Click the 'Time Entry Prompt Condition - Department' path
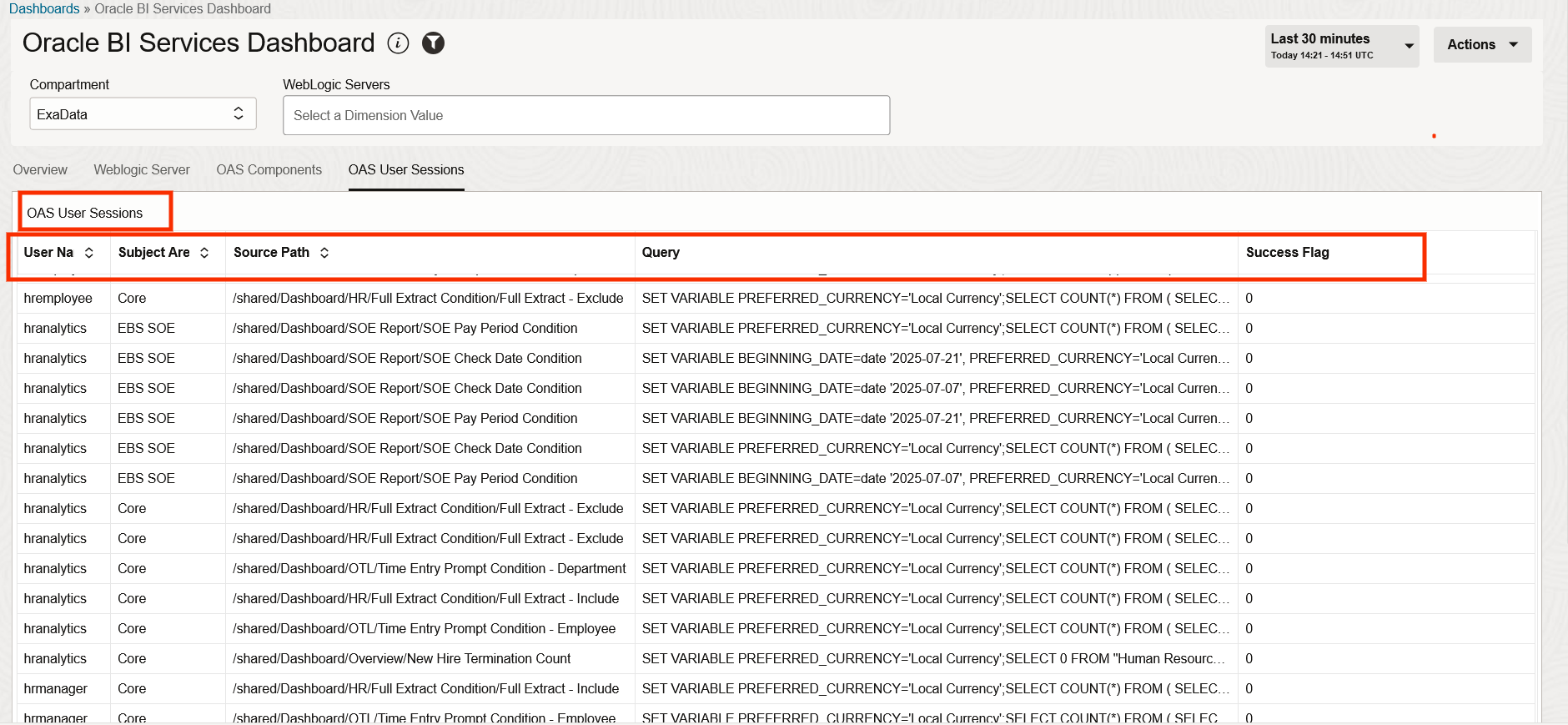This screenshot has width=1568, height=725. pos(429,569)
